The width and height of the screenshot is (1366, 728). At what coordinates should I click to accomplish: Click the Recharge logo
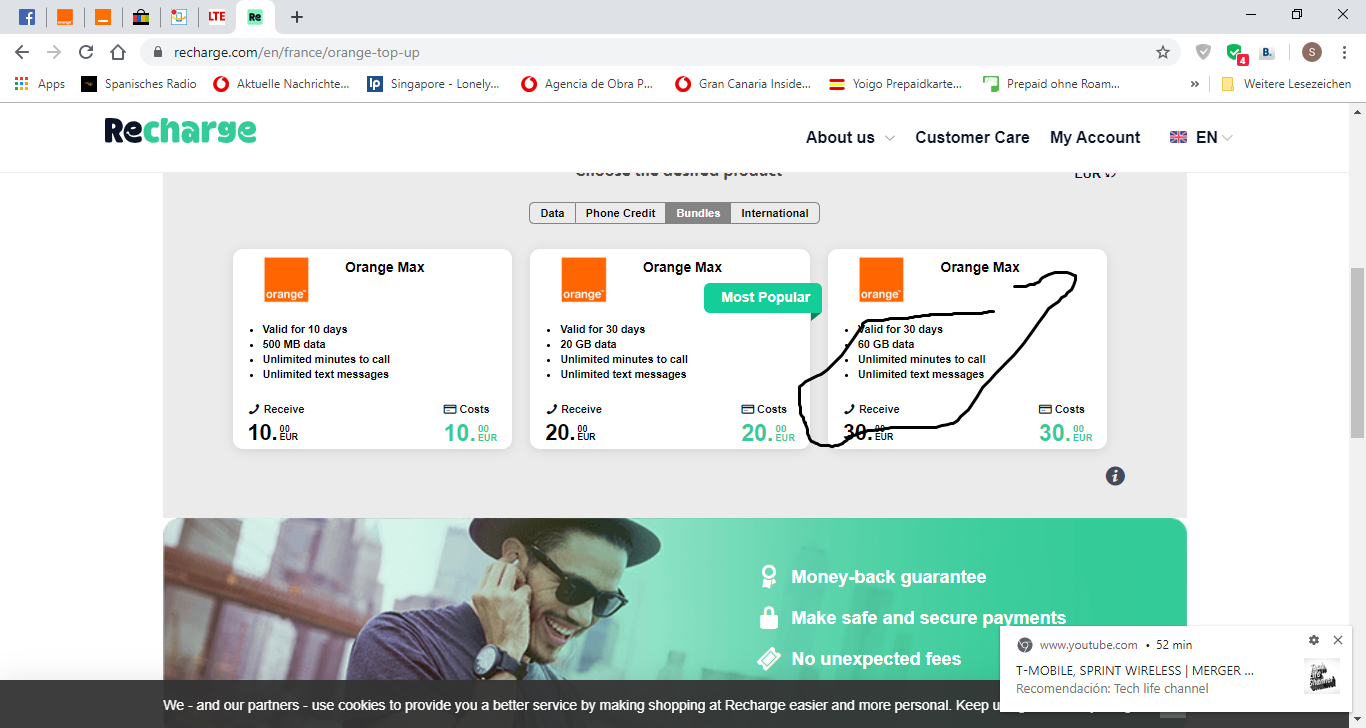180,131
